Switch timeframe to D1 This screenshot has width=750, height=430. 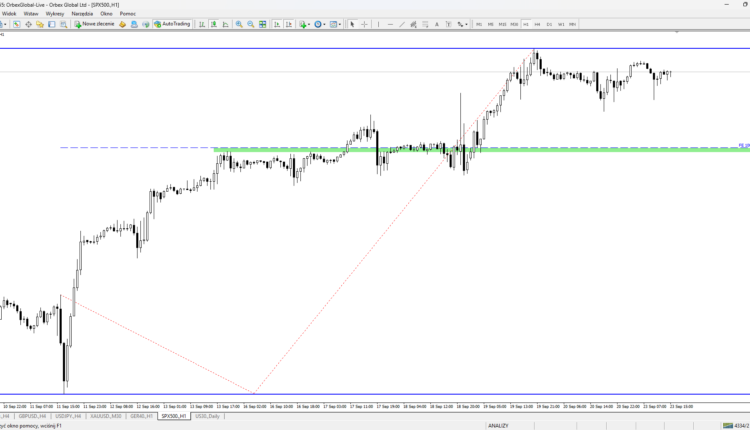click(x=549, y=24)
